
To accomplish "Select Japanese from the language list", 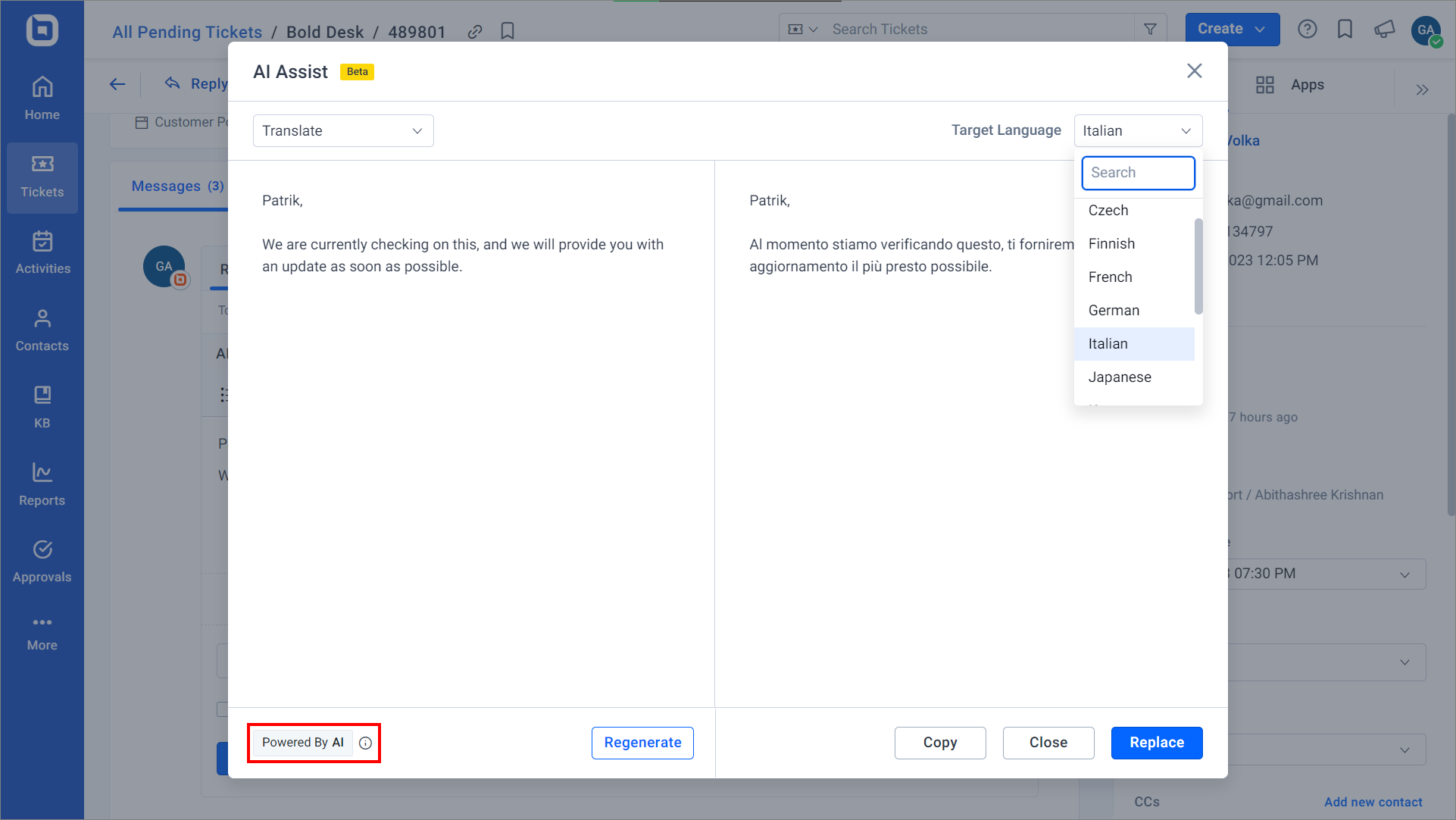I will point(1120,377).
